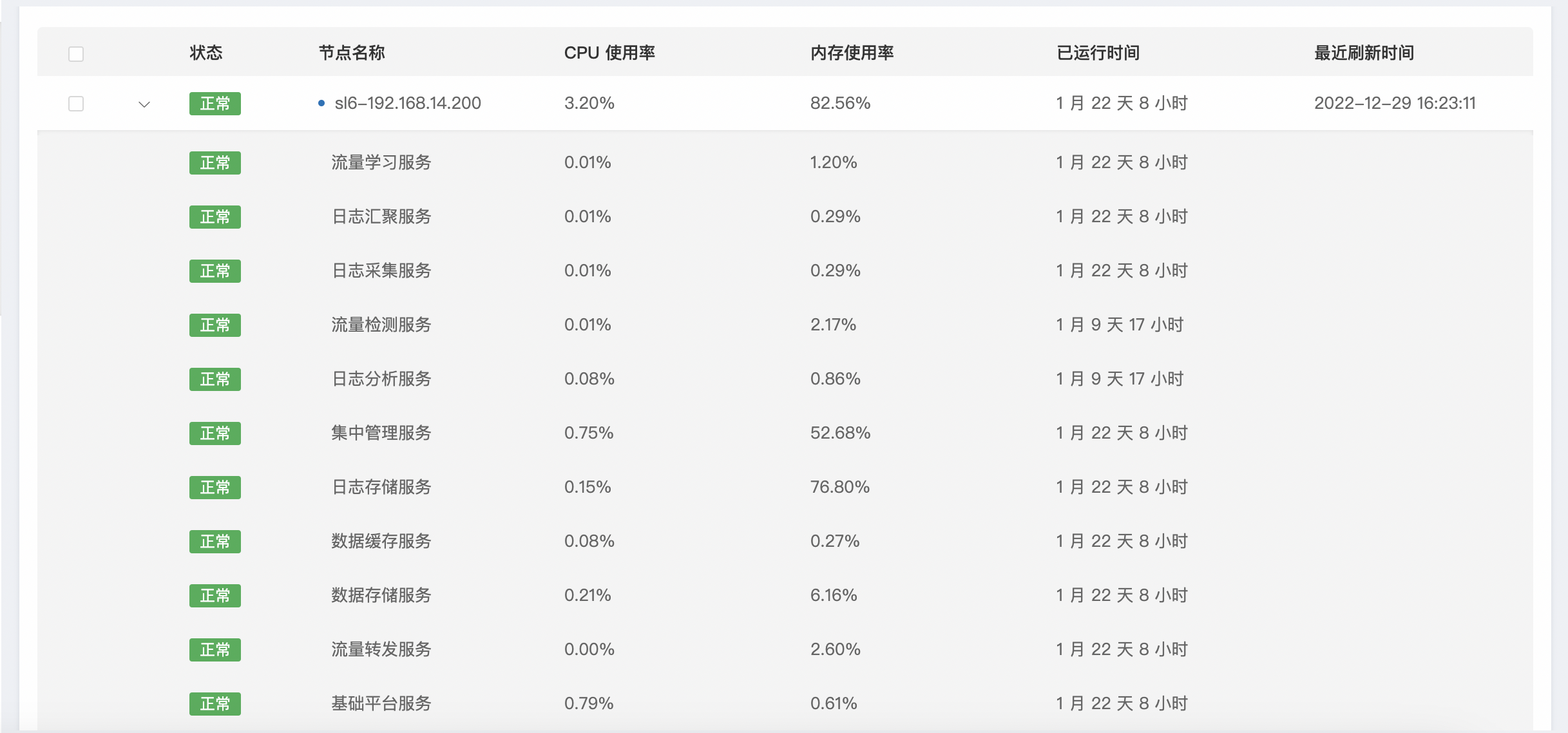Collapse the sl6-192.168.14.200 node row
Viewport: 1568px width, 733px height.
pyautogui.click(x=144, y=104)
